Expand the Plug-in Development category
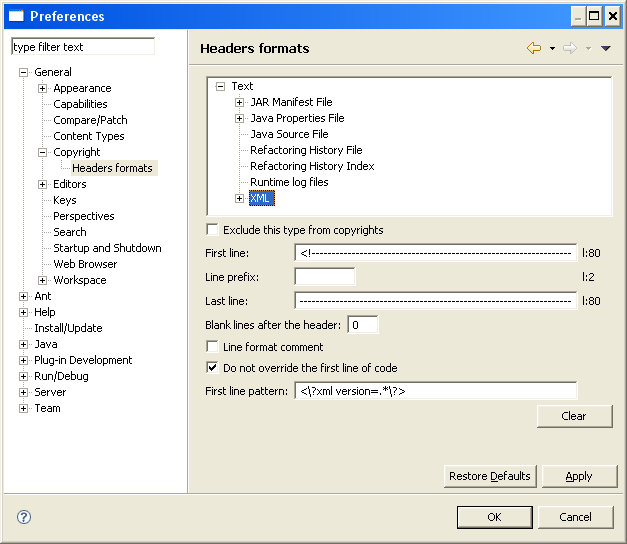Viewport: 627px width, 544px height. click(x=24, y=360)
